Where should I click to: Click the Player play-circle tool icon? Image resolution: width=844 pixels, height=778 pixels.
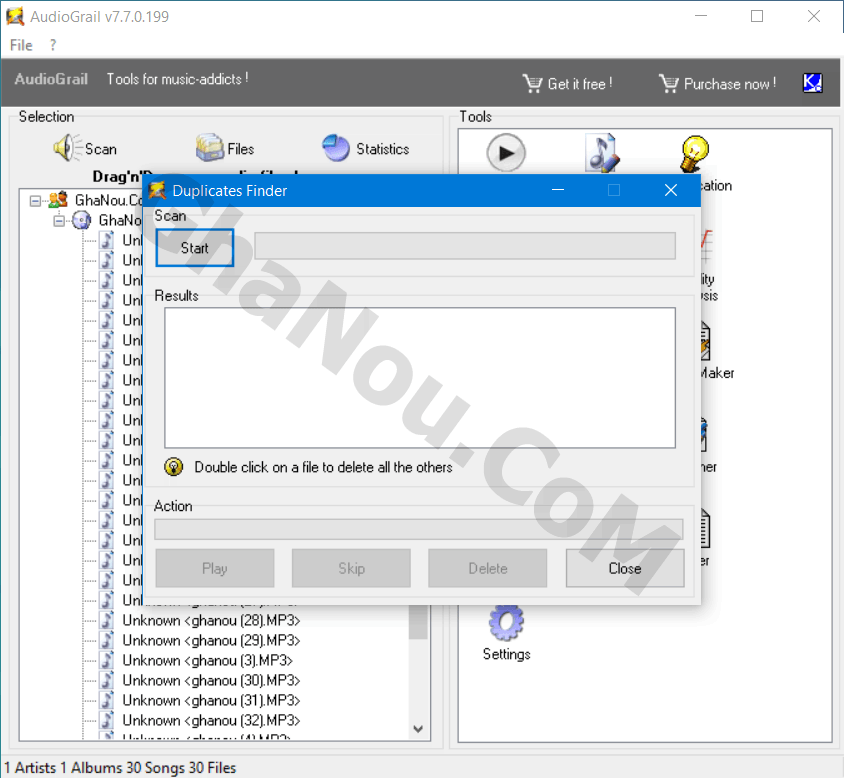505,153
